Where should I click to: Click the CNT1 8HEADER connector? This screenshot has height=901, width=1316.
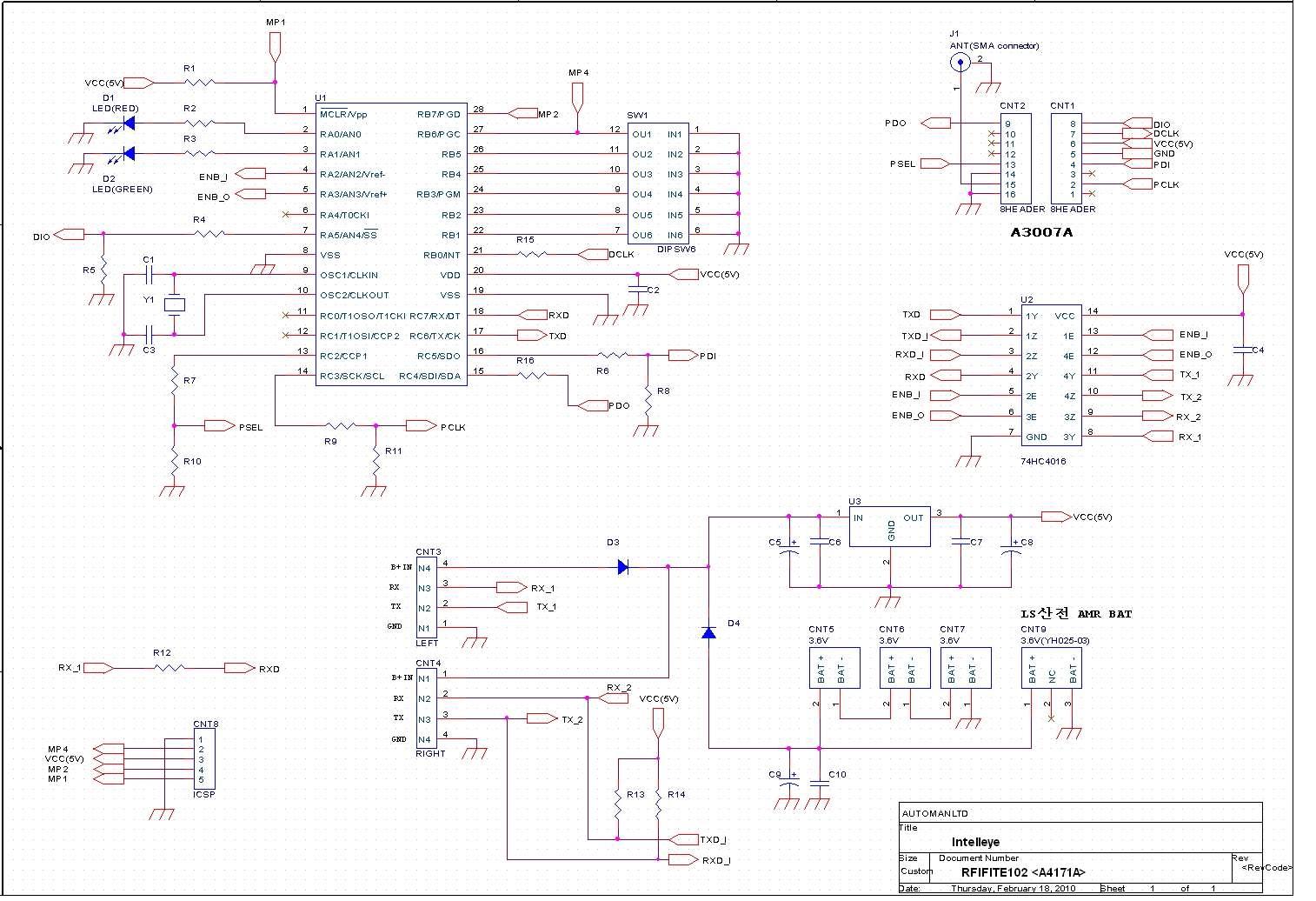pos(1067,159)
